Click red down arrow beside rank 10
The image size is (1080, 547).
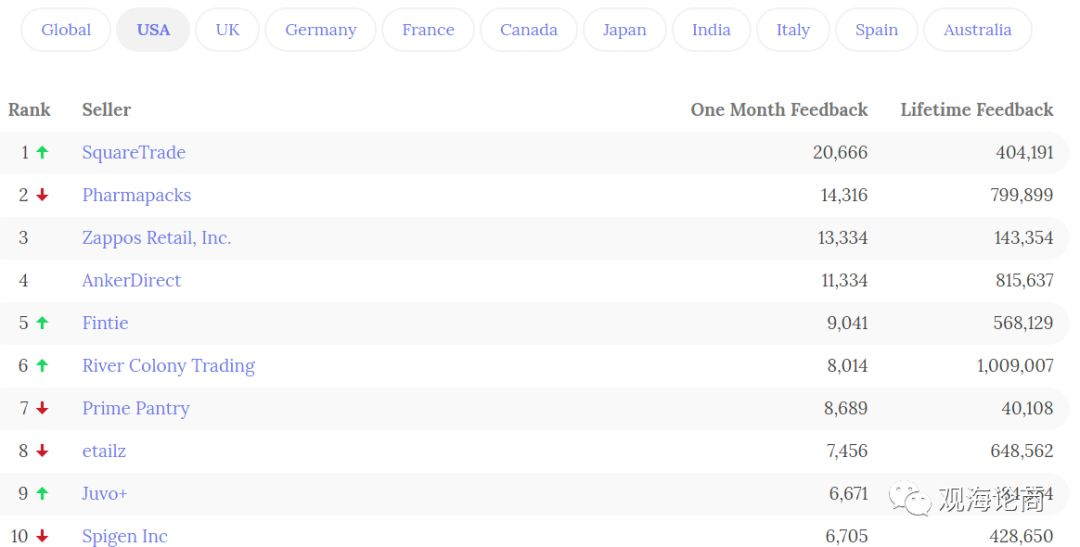[42, 536]
